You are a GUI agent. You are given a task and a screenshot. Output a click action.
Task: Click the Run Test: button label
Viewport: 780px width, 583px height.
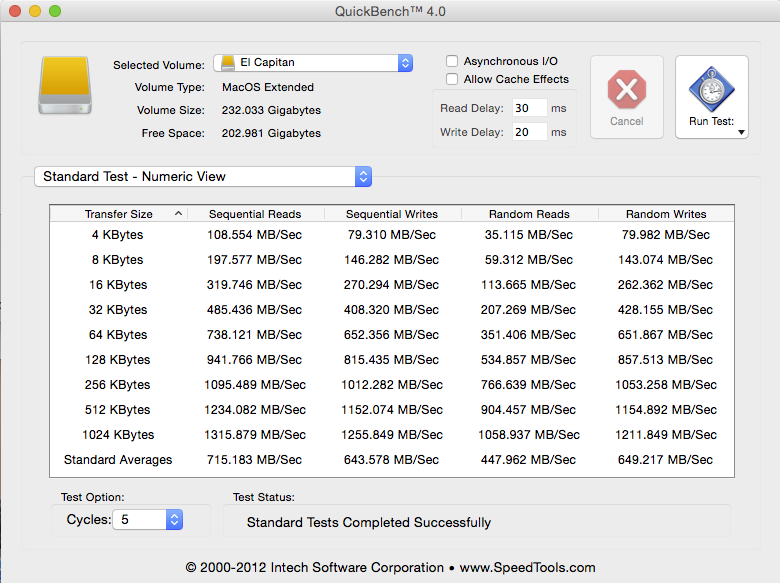point(711,121)
